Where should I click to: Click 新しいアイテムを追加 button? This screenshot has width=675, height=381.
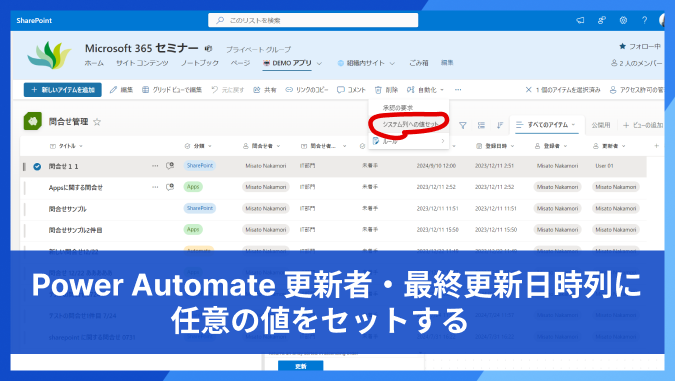[x=63, y=90]
